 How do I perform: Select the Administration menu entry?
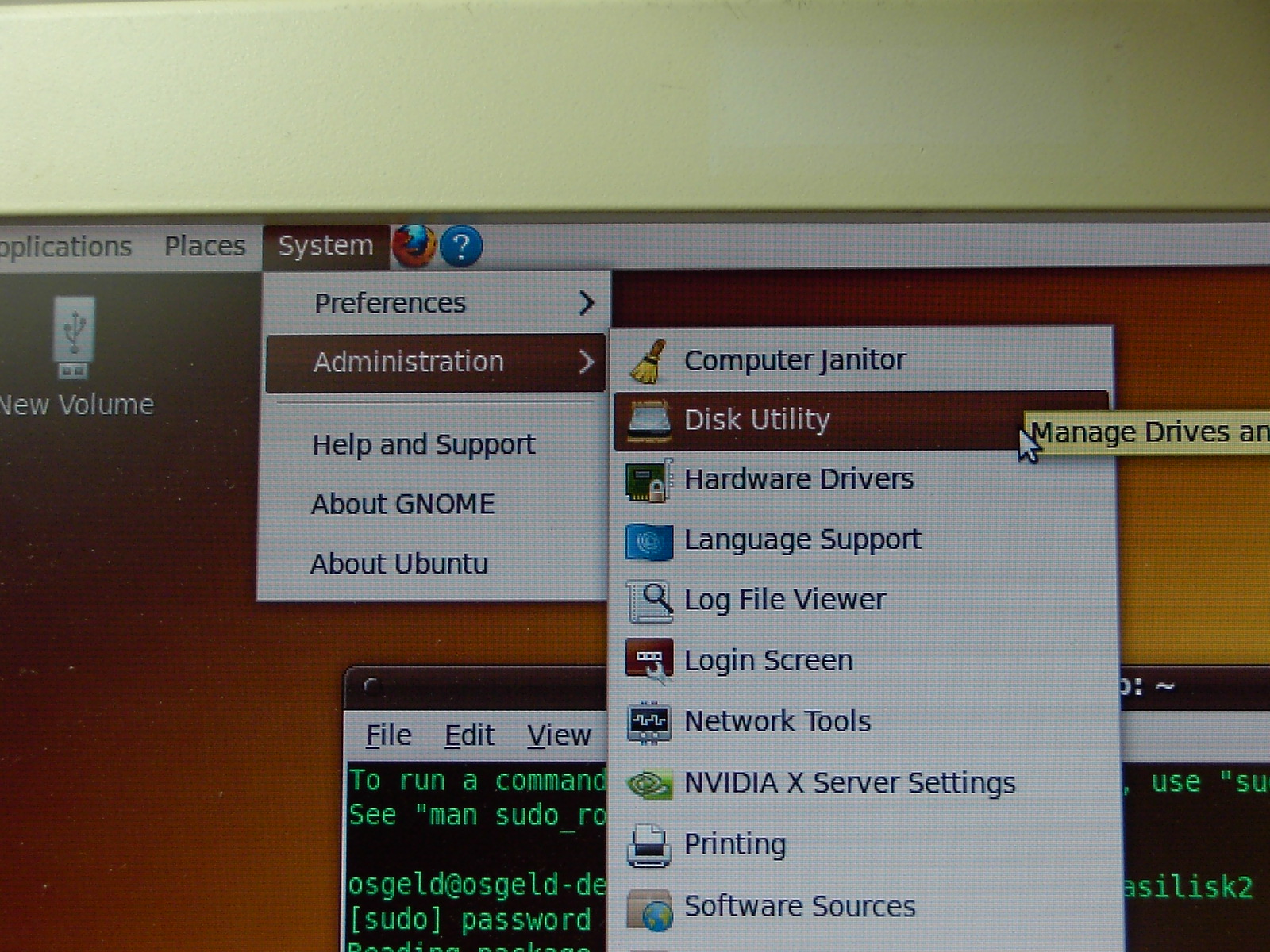click(436, 363)
